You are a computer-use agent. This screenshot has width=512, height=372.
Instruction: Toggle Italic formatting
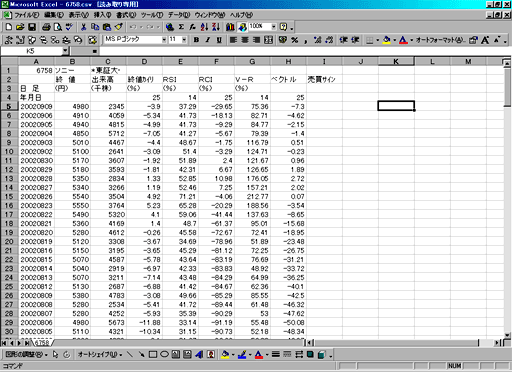click(x=208, y=40)
